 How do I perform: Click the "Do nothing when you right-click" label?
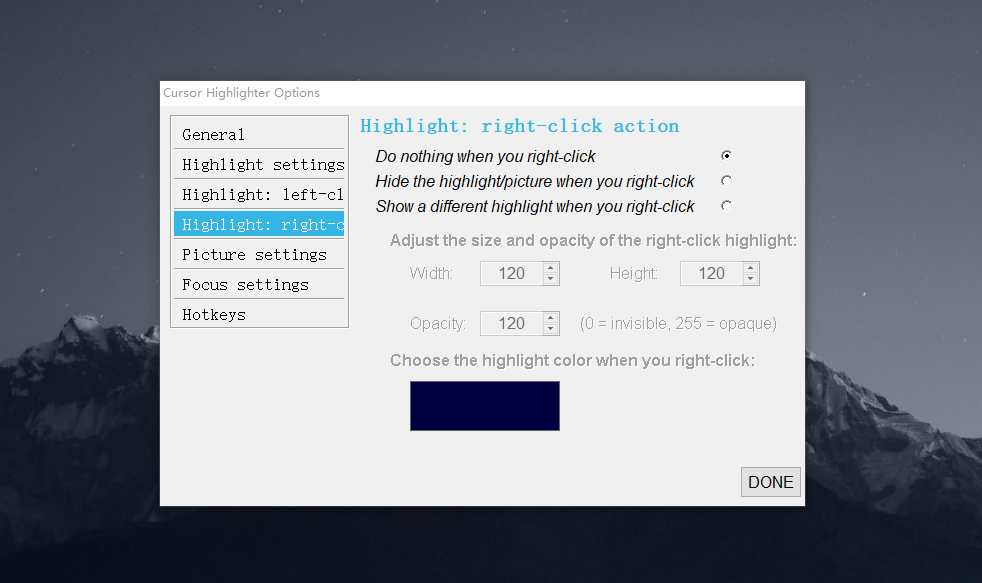485,156
